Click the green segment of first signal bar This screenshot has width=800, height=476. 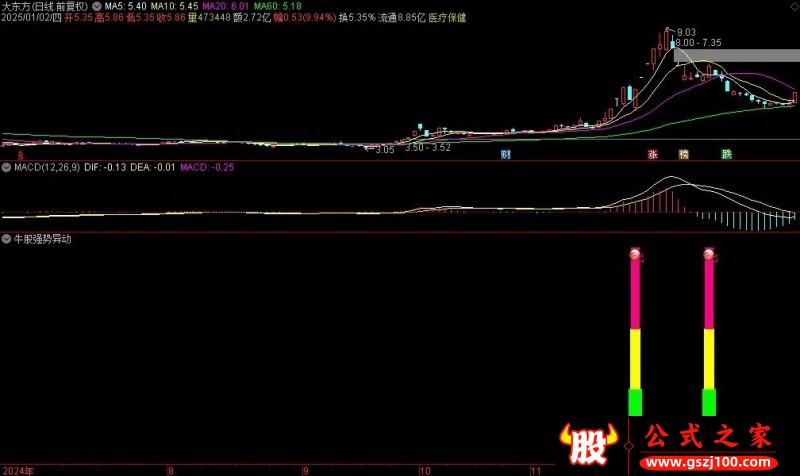pos(635,403)
